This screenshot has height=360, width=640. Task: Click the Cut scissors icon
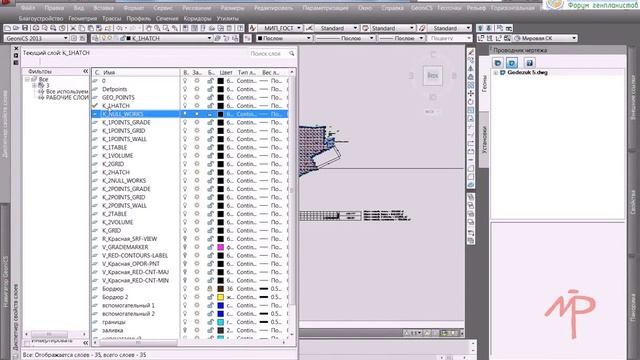pos(73,28)
